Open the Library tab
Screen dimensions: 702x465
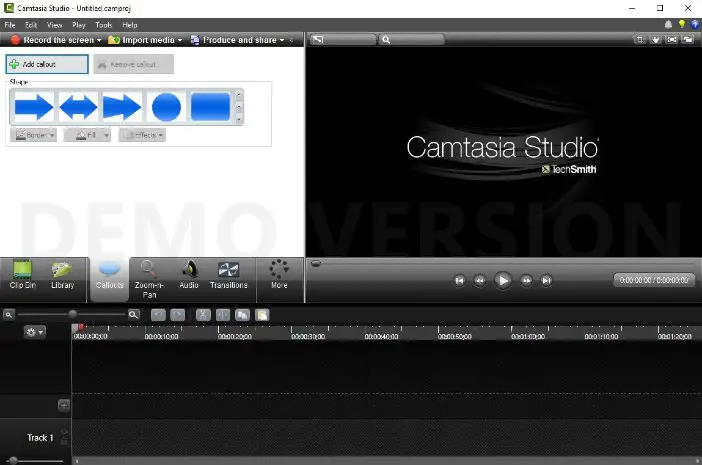point(62,276)
